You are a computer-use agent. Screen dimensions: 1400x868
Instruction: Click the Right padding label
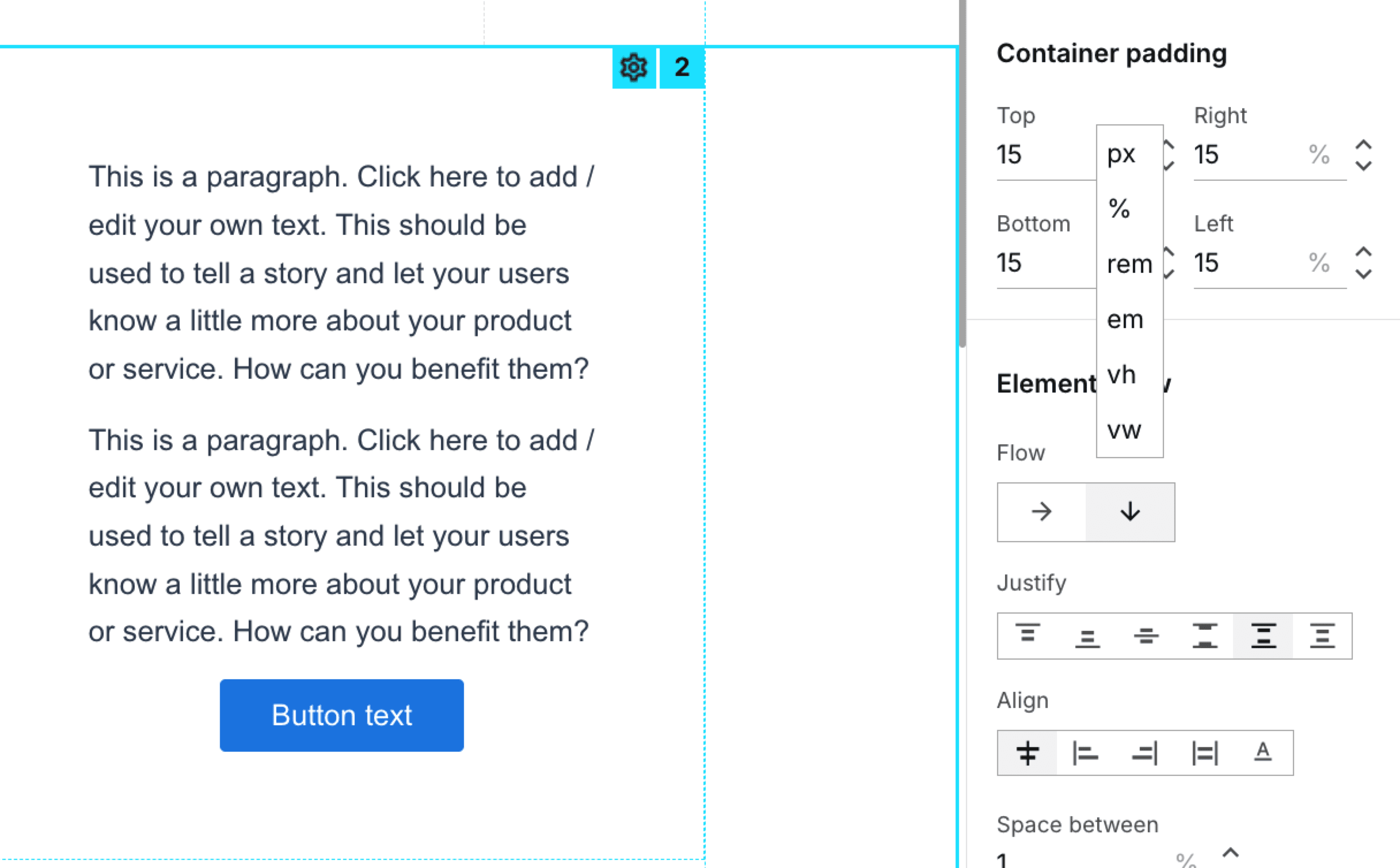pos(1220,116)
